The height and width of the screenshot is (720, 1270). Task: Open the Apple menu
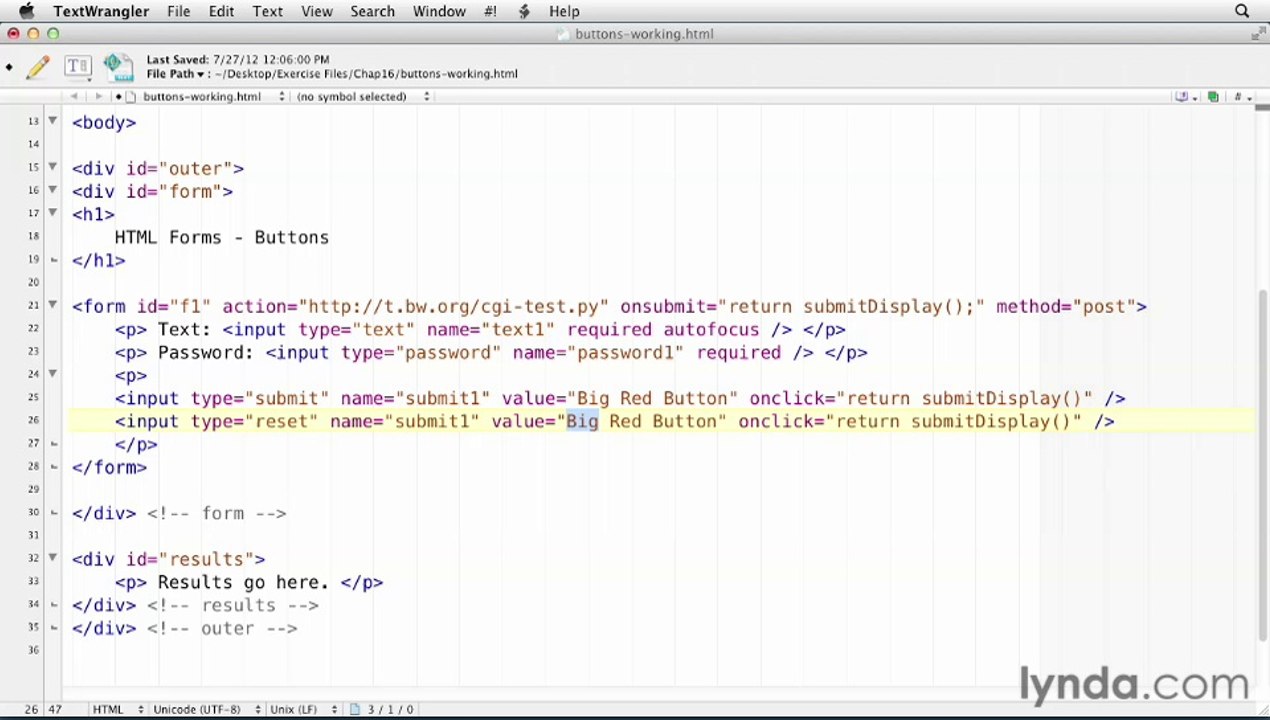26,11
